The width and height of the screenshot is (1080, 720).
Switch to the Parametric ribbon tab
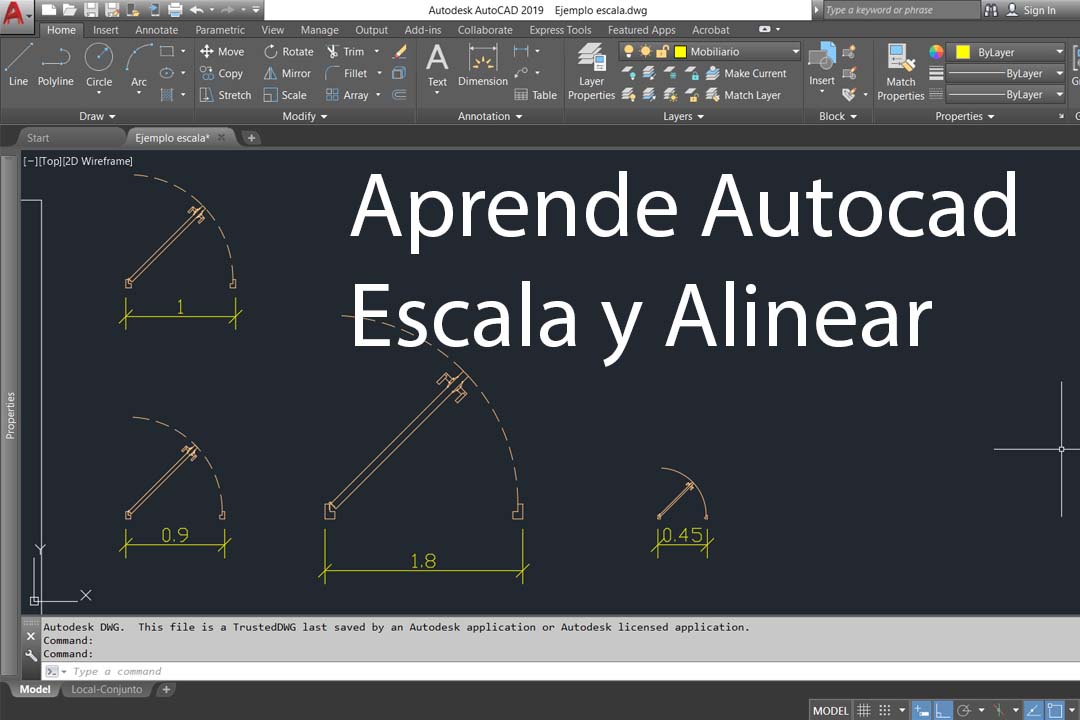pyautogui.click(x=220, y=30)
